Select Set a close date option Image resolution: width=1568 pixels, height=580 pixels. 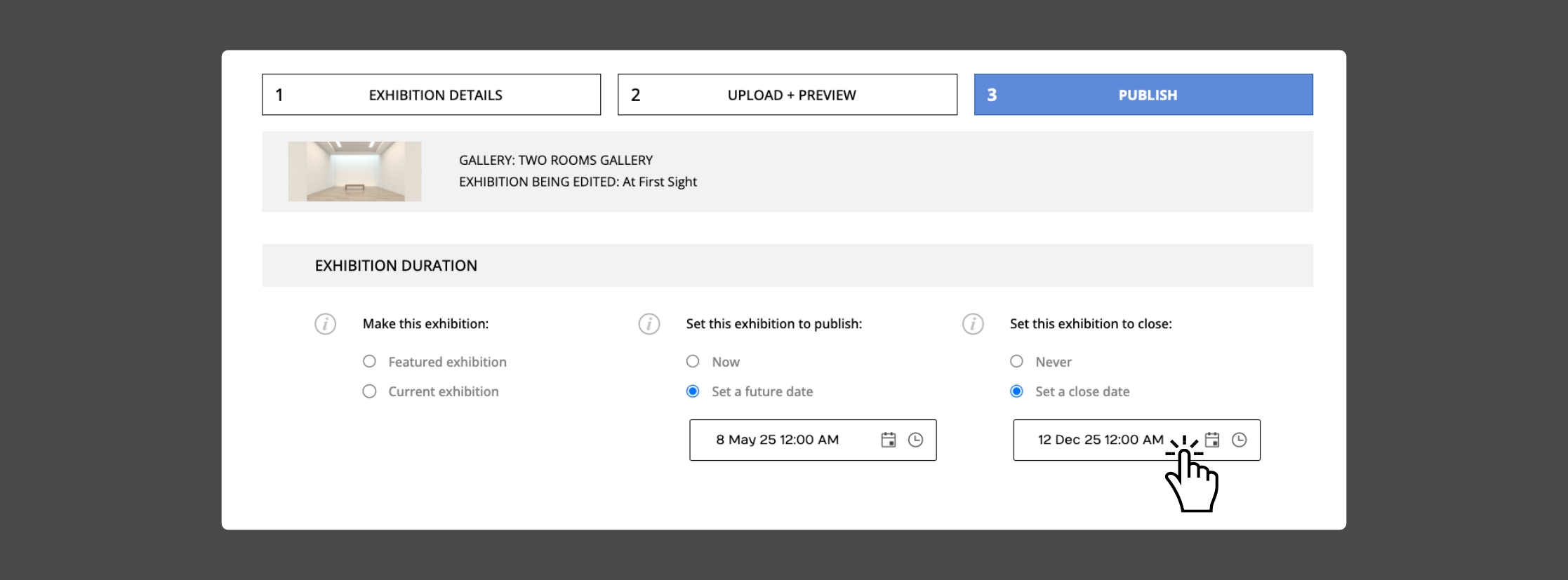[1016, 391]
